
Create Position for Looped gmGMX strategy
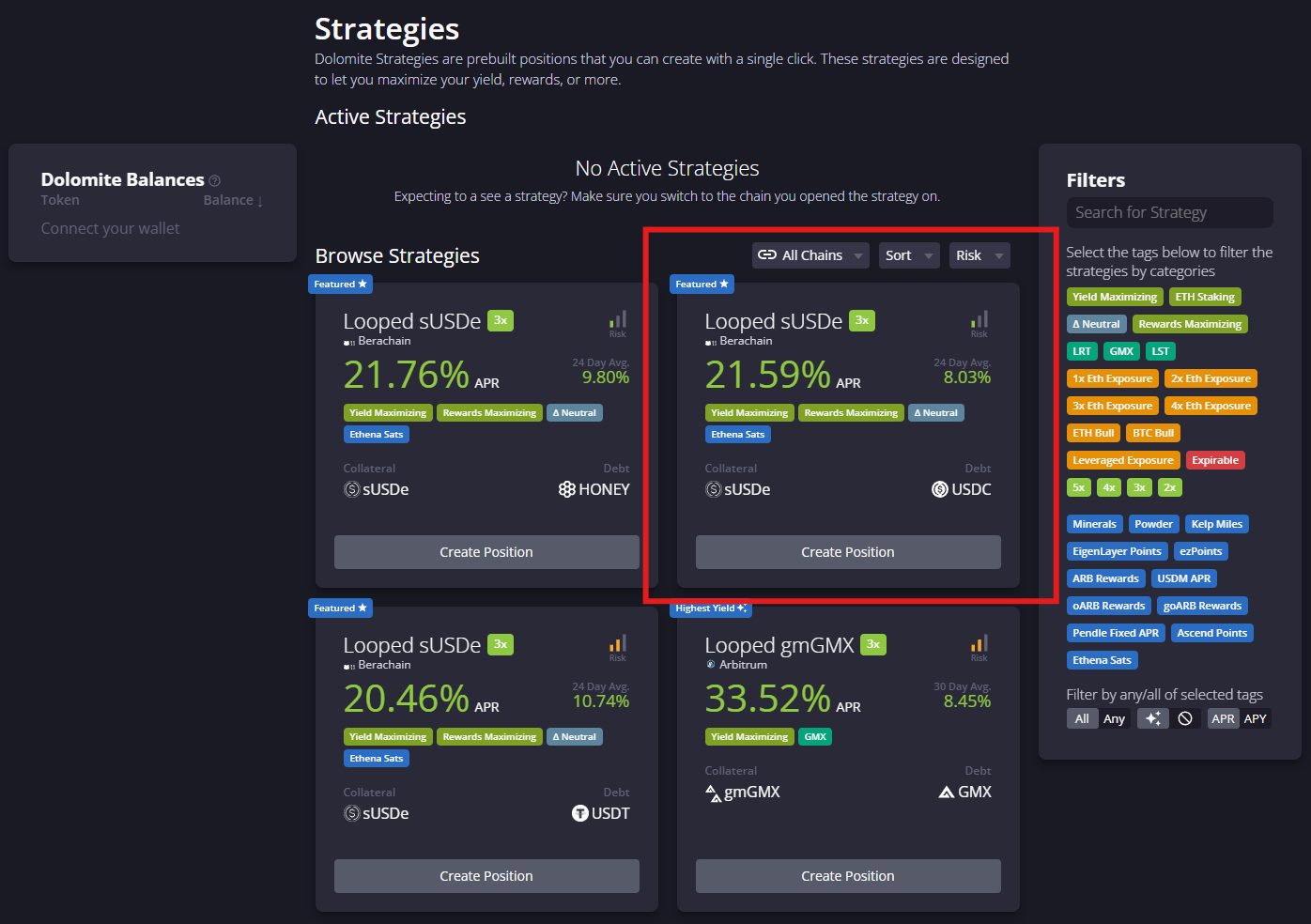point(848,876)
